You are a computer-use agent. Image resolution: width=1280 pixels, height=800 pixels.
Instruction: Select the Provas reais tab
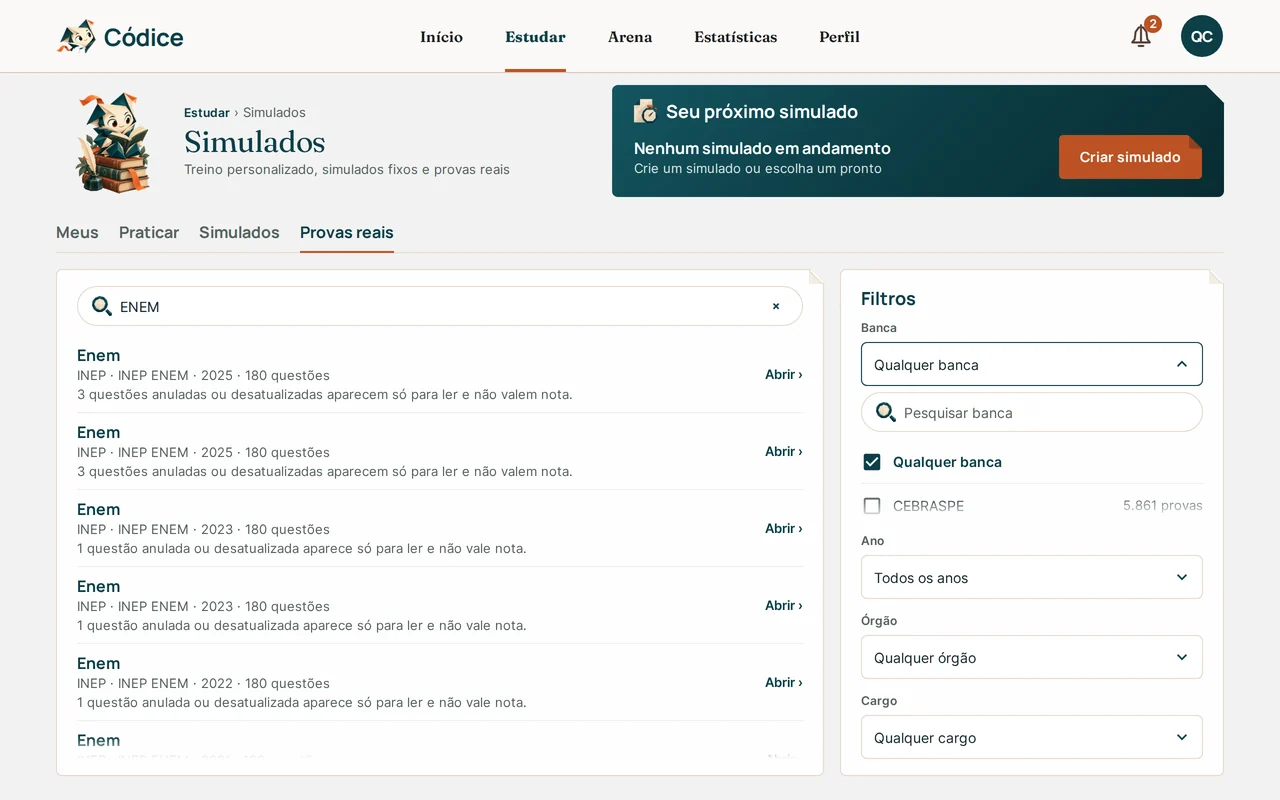point(347,232)
